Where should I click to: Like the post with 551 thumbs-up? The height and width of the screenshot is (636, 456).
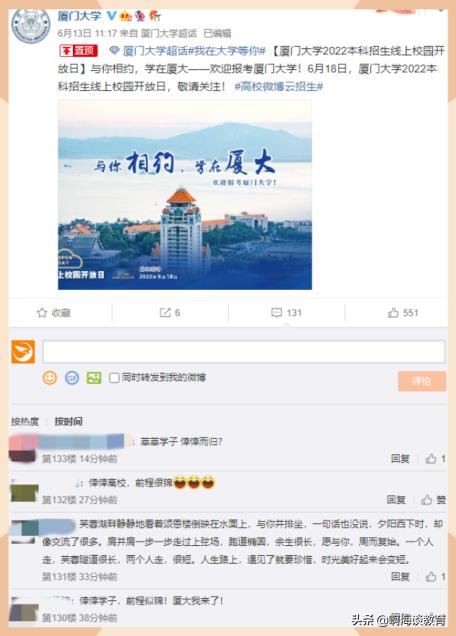(x=393, y=313)
